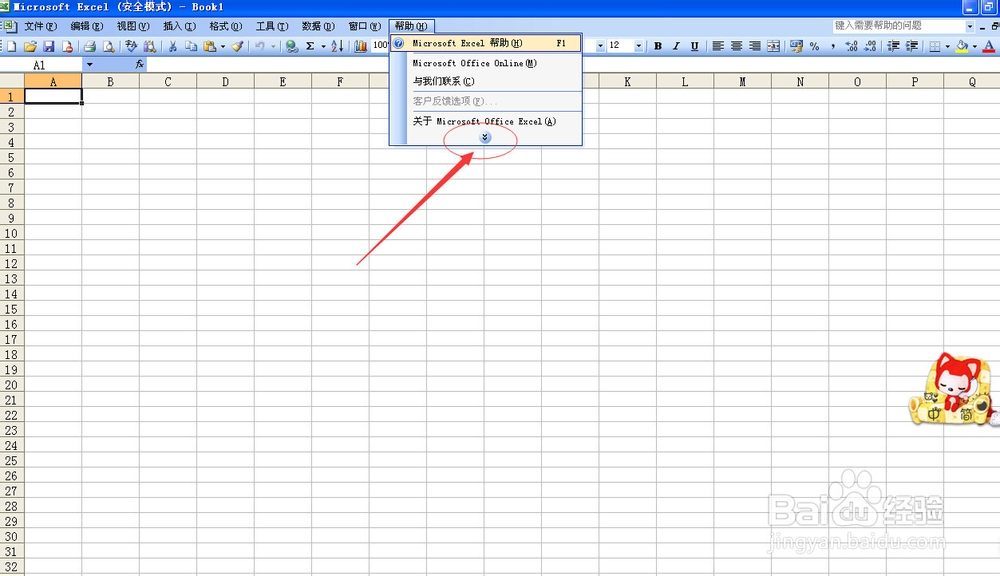Run the spelling check
1000x576 pixels.
(131, 46)
